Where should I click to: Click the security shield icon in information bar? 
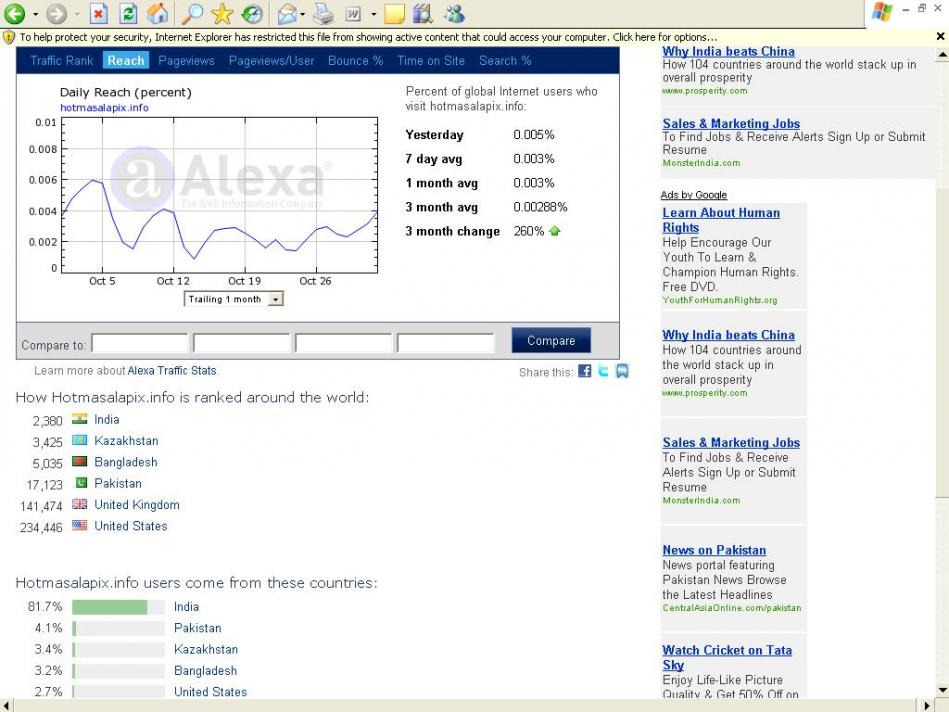point(8,38)
